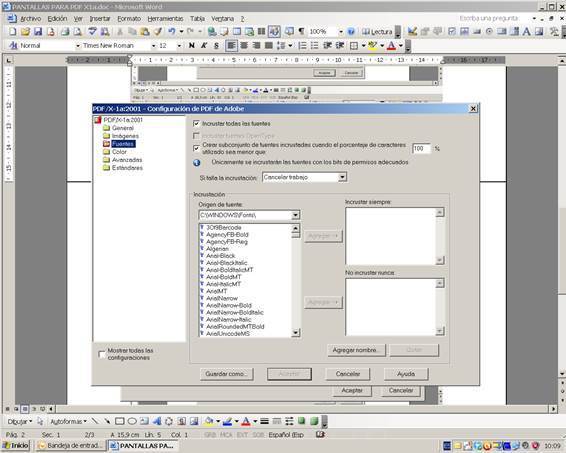Open the font color dropdown arrow in formatting toolbar

[401, 45]
